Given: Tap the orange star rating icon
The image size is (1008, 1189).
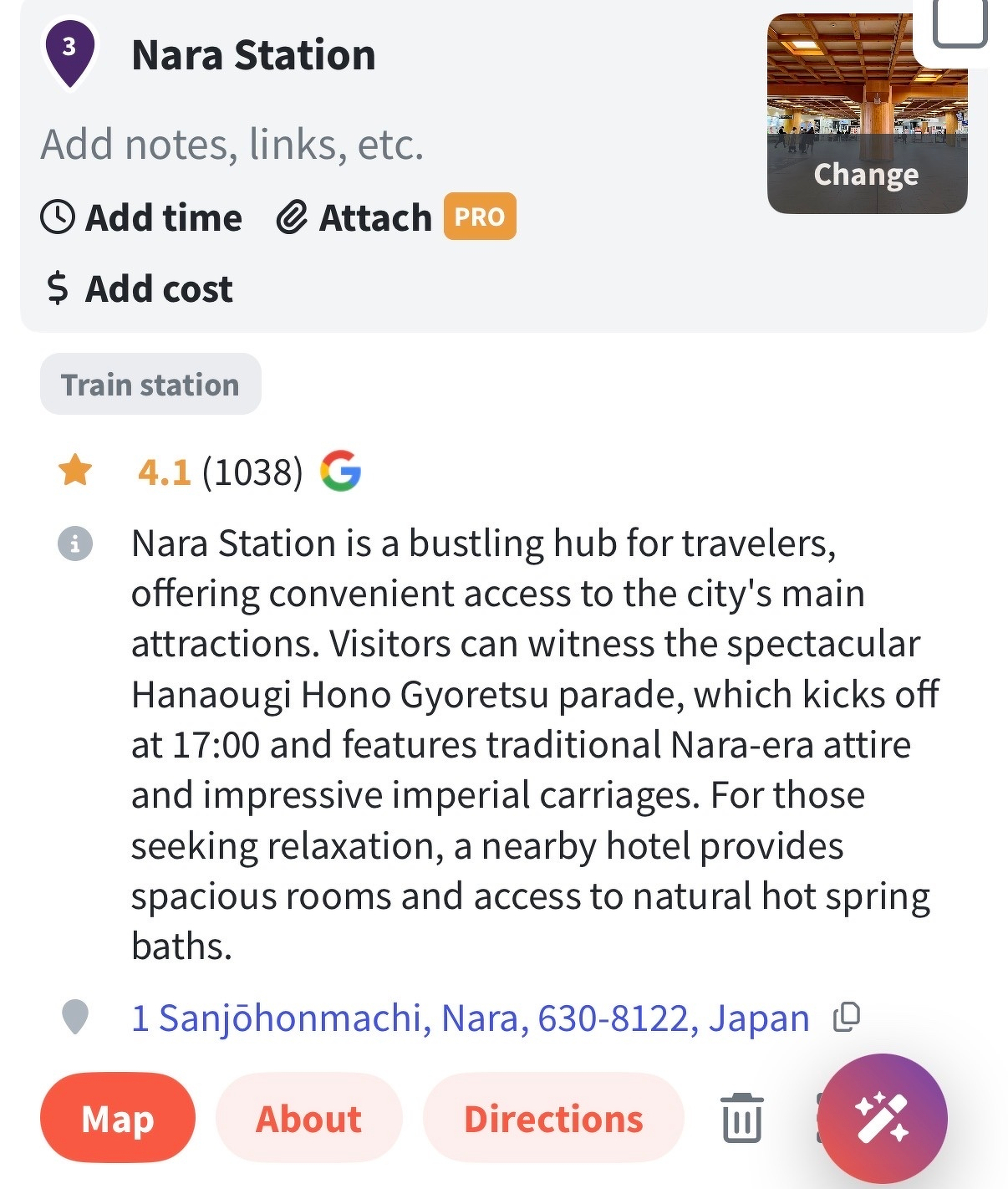Looking at the screenshot, I should pyautogui.click(x=75, y=471).
